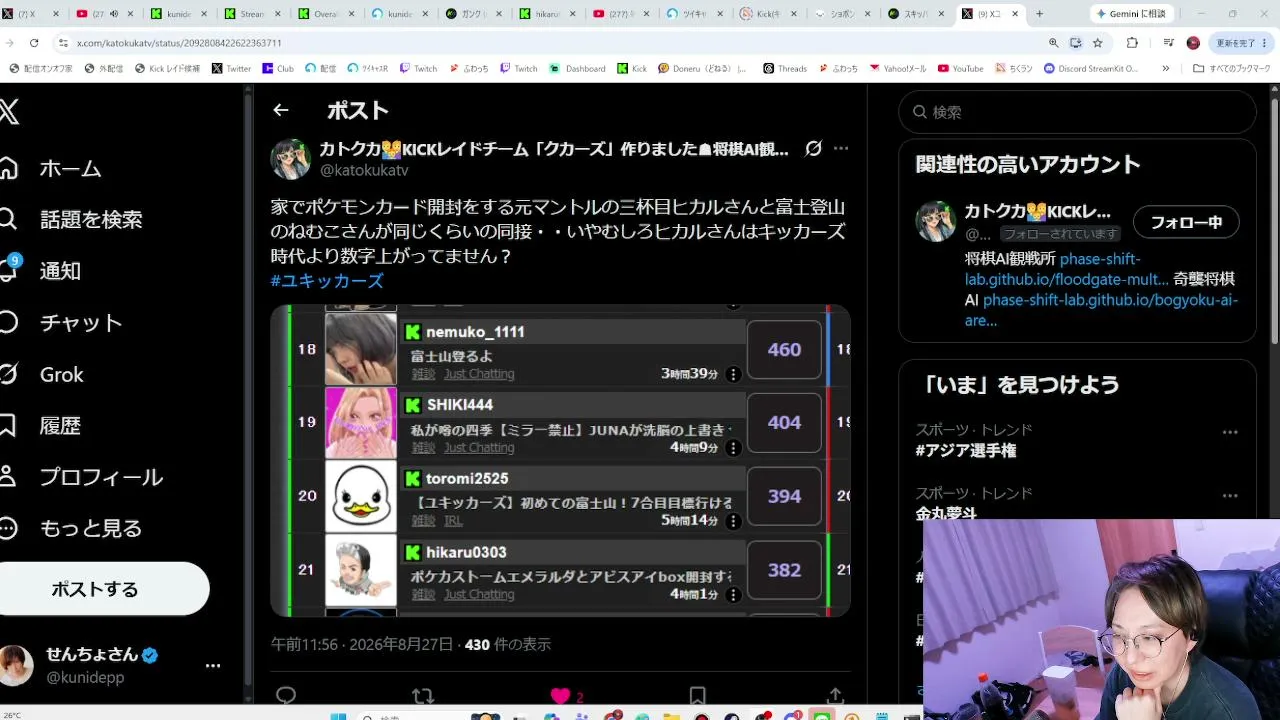Reply to the post with the comment icon
Screen dimensions: 1280x720
click(x=286, y=696)
